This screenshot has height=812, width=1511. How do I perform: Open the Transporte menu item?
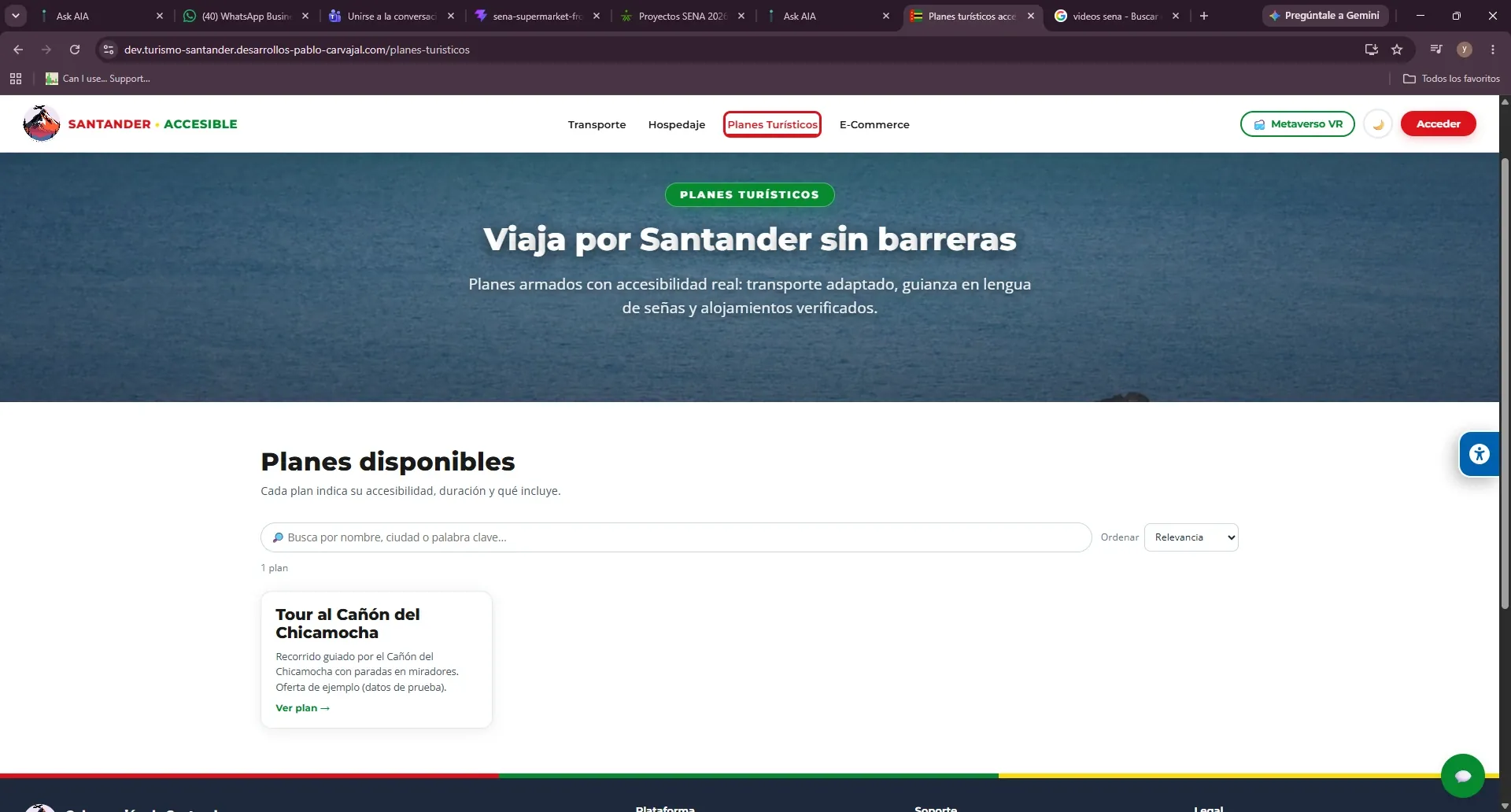[x=597, y=124]
